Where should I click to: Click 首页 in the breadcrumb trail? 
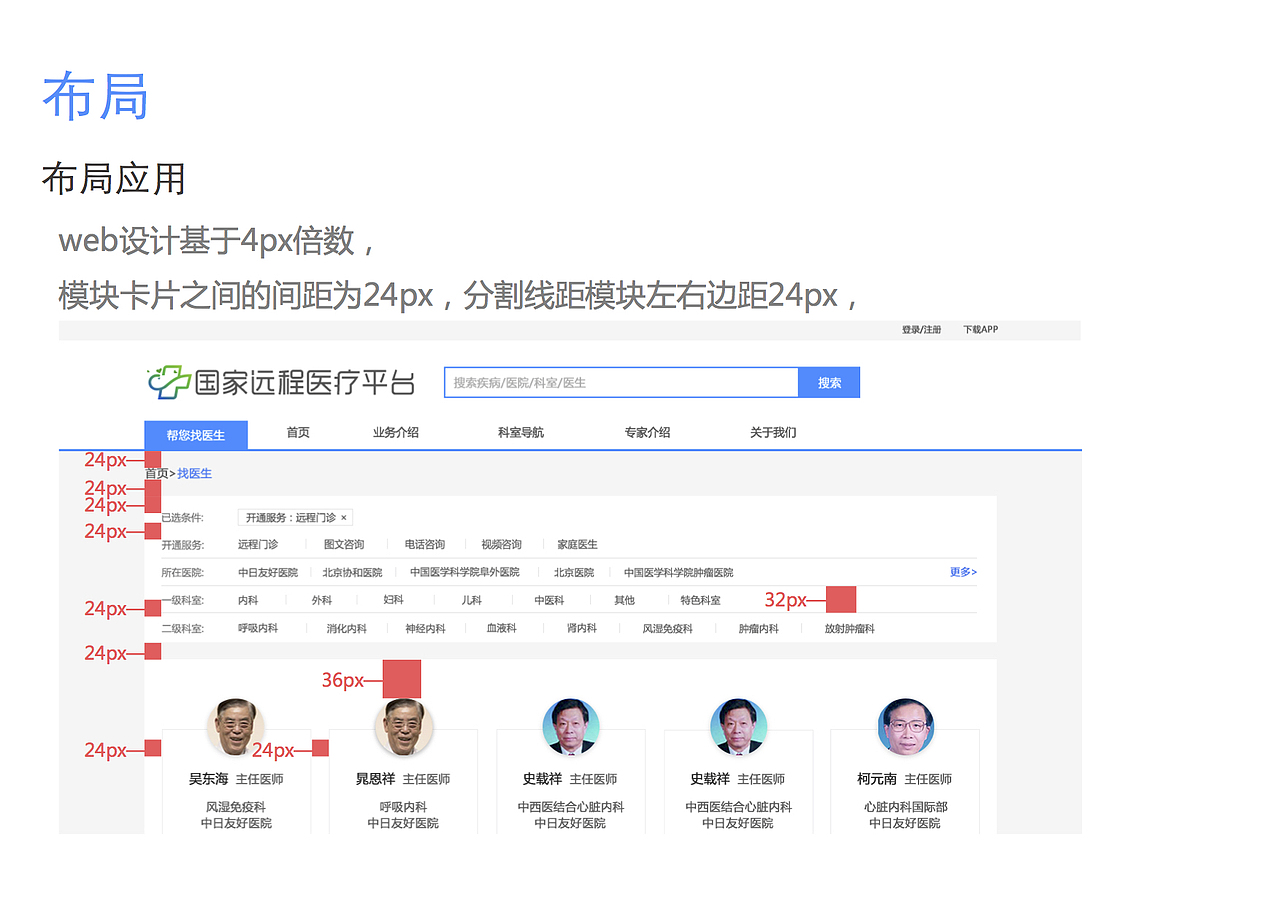[154, 473]
